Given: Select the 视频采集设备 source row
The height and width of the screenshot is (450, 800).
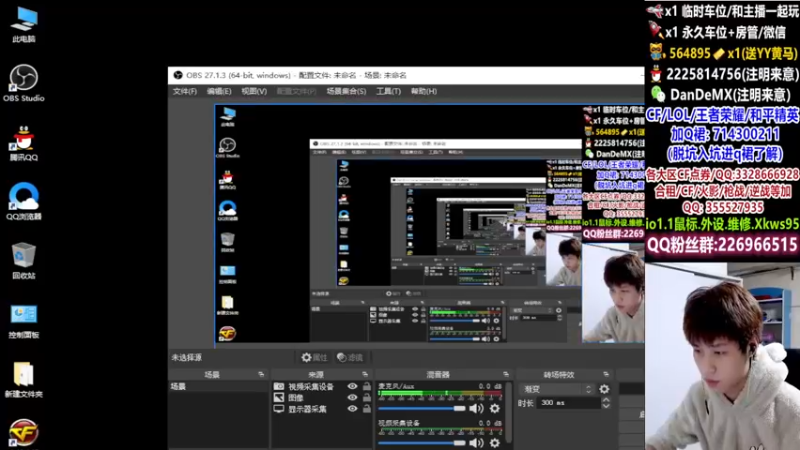Looking at the screenshot, I should pos(322,387).
